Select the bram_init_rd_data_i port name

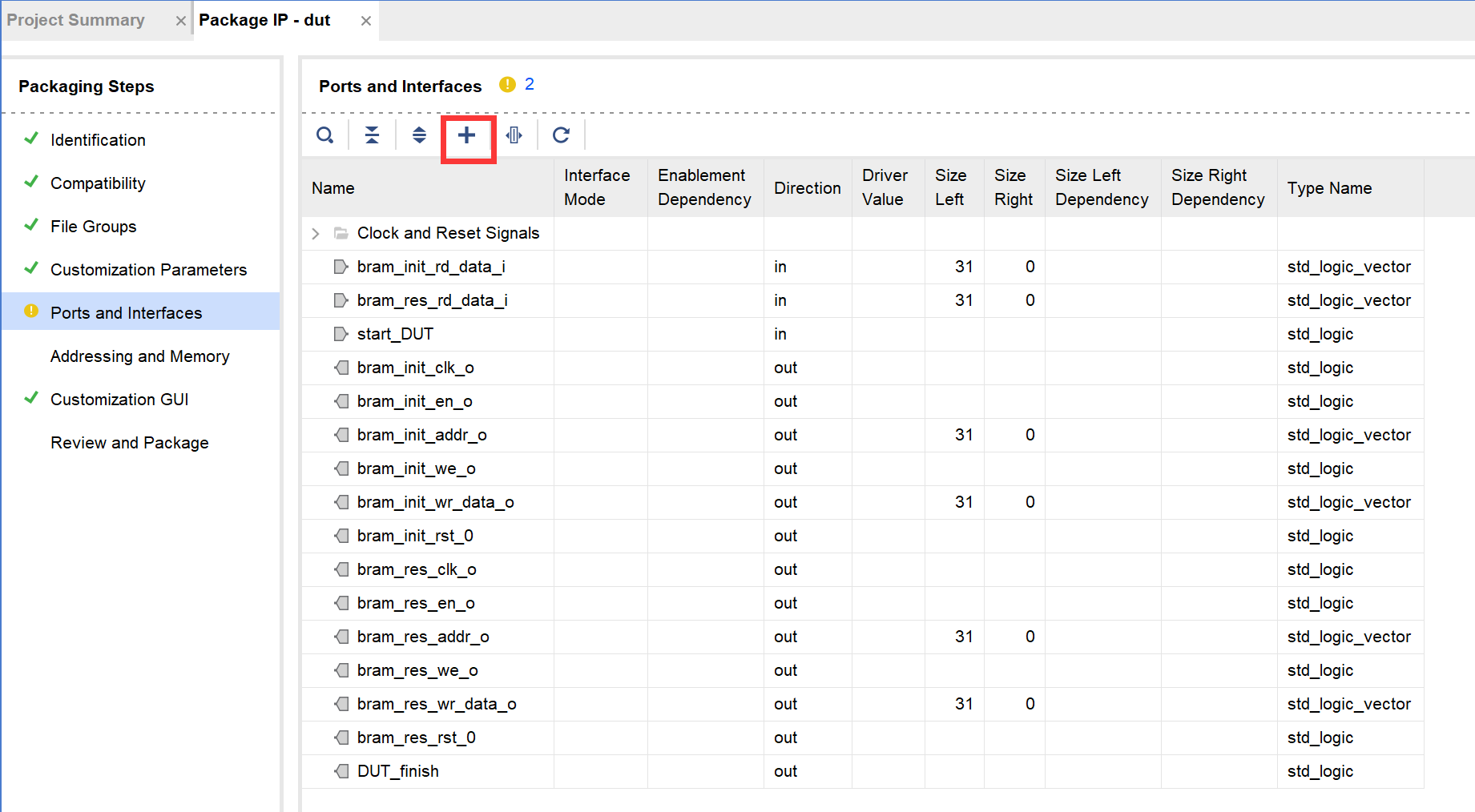(x=431, y=267)
